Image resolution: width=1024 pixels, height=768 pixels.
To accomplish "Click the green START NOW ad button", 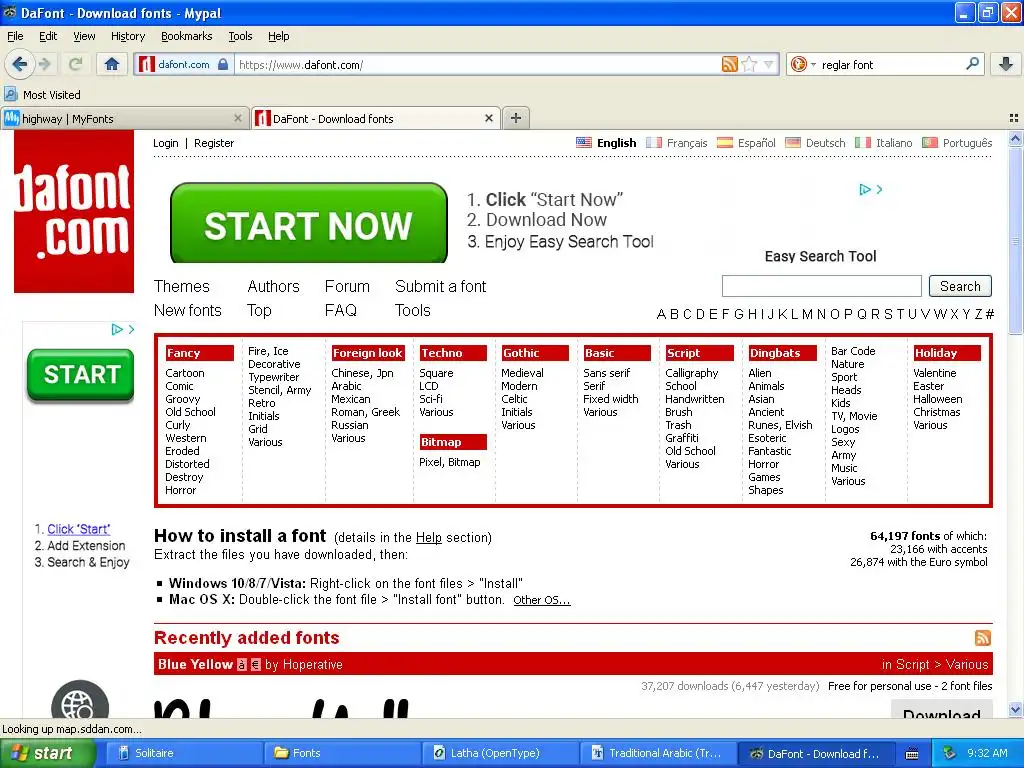I will pyautogui.click(x=308, y=223).
